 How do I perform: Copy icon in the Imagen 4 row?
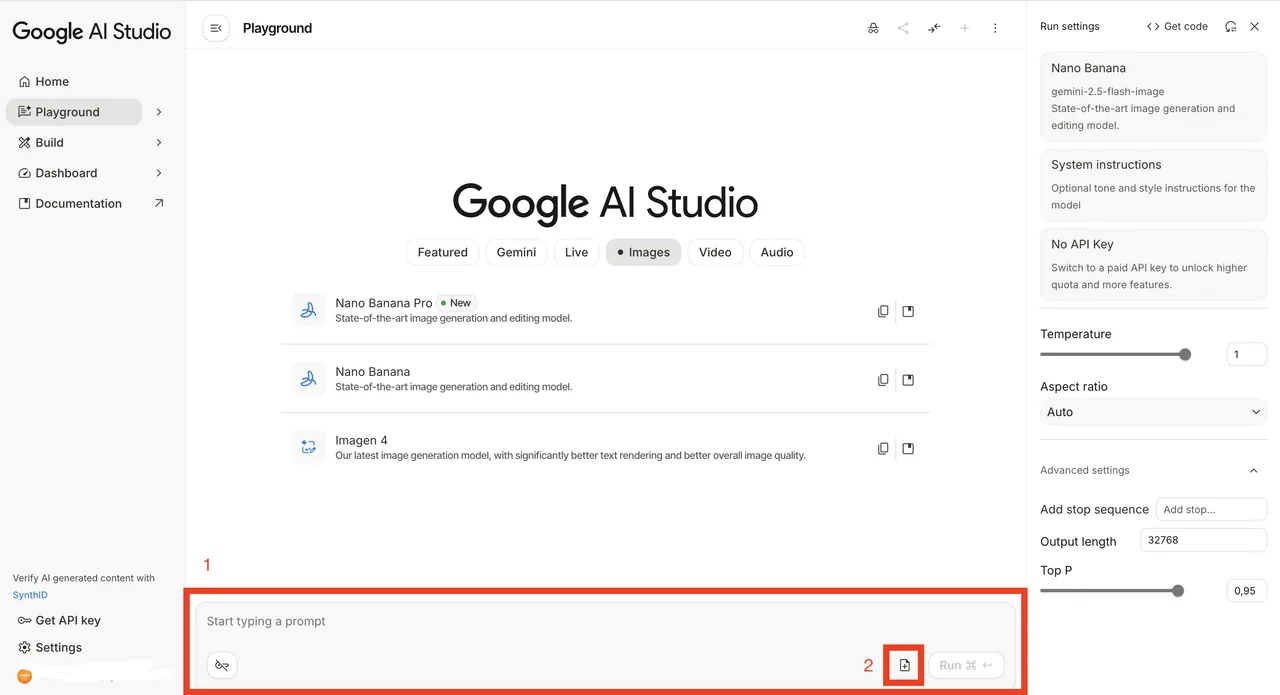point(883,448)
